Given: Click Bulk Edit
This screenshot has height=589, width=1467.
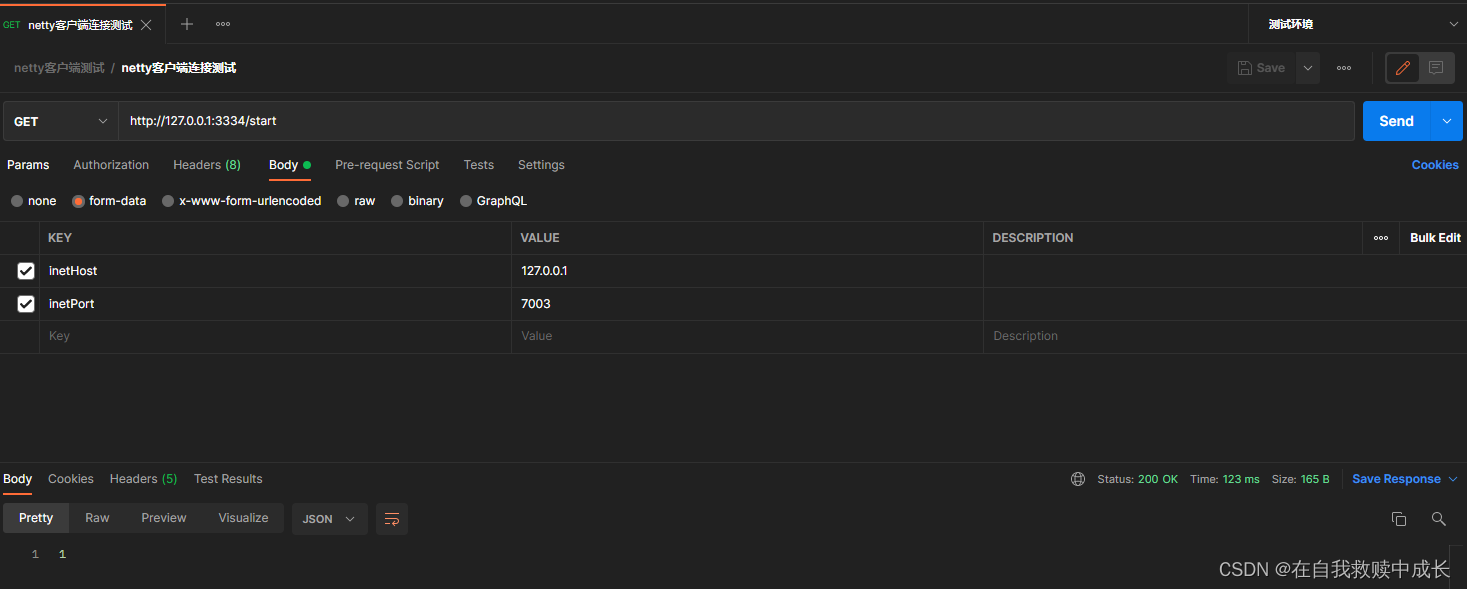Looking at the screenshot, I should [1435, 238].
